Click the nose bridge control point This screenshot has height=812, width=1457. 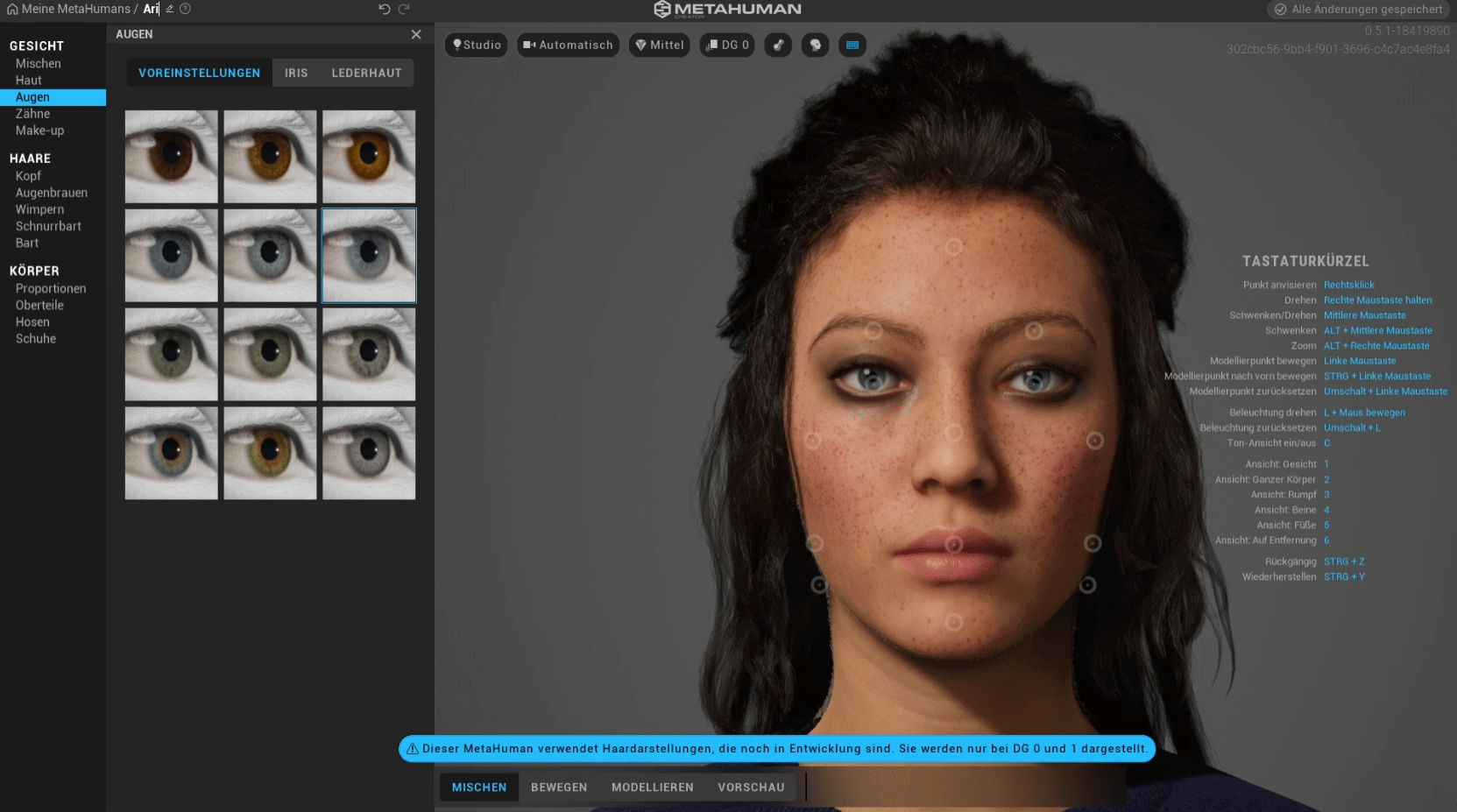coord(954,432)
